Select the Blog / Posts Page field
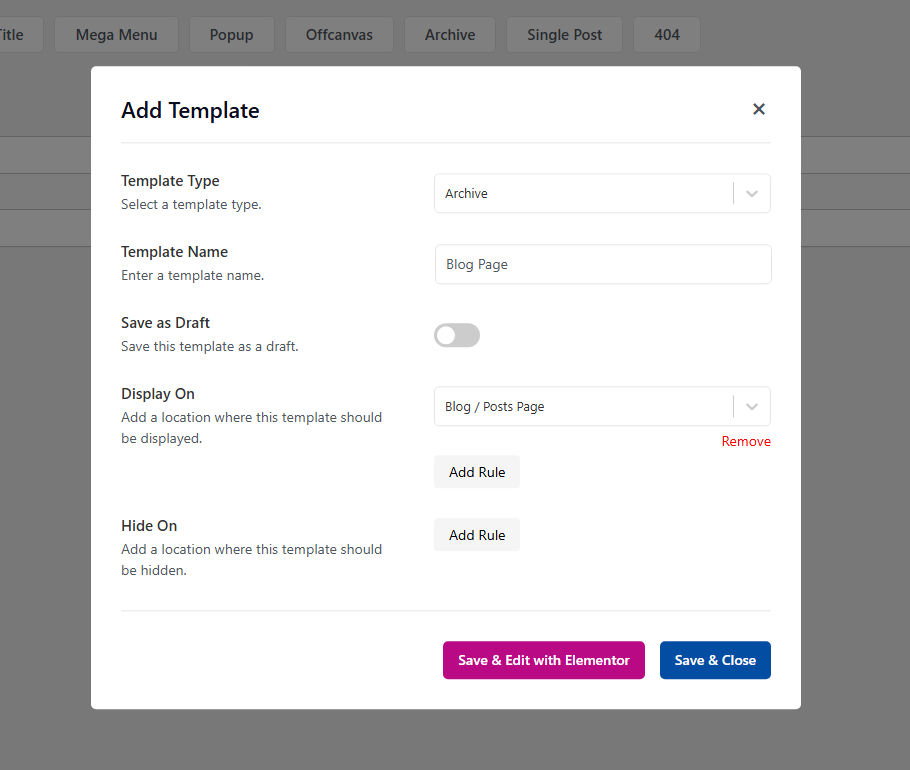Image resolution: width=910 pixels, height=770 pixels. [x=602, y=407]
